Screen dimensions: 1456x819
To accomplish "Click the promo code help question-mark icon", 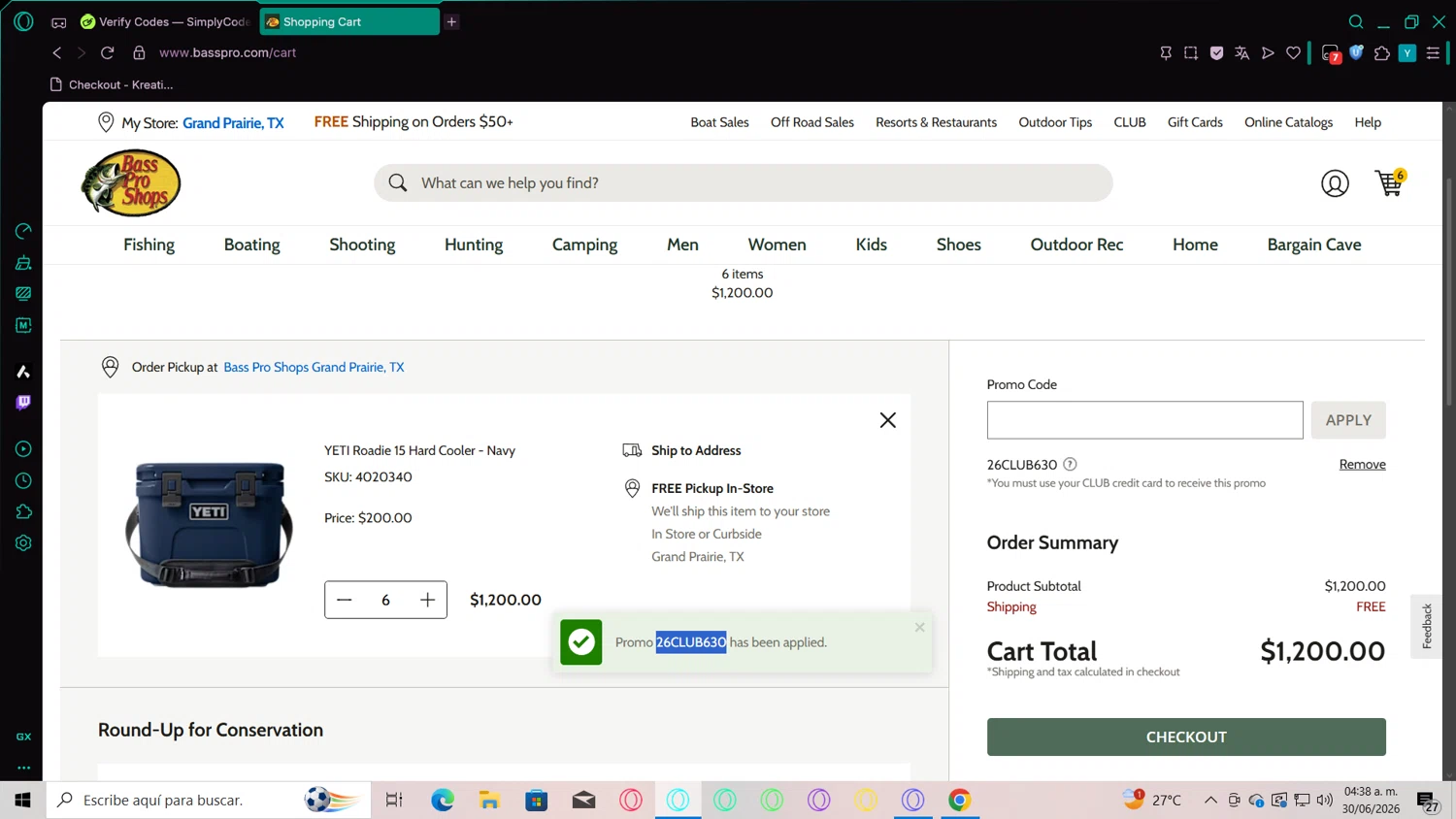I will coord(1070,464).
